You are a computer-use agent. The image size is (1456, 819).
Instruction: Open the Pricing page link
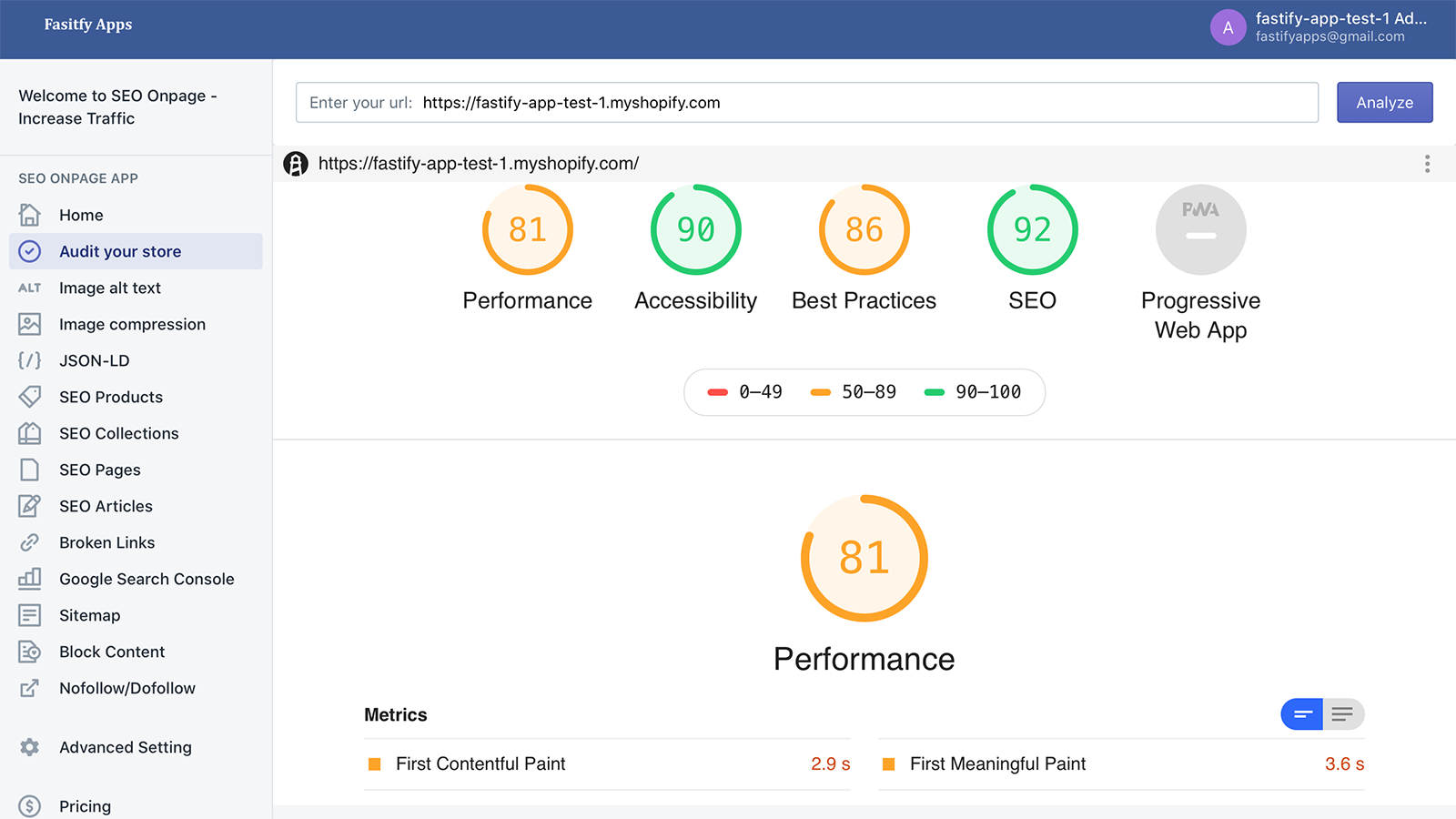click(x=85, y=806)
